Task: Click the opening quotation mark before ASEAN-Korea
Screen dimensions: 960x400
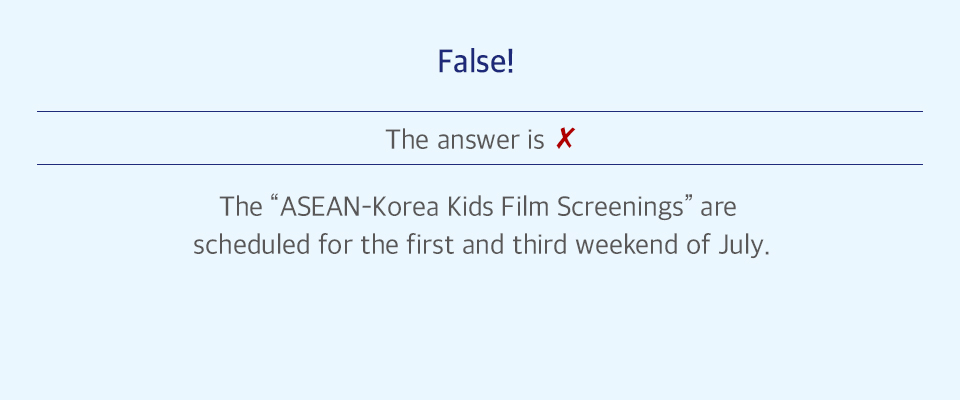Action: 274,200
